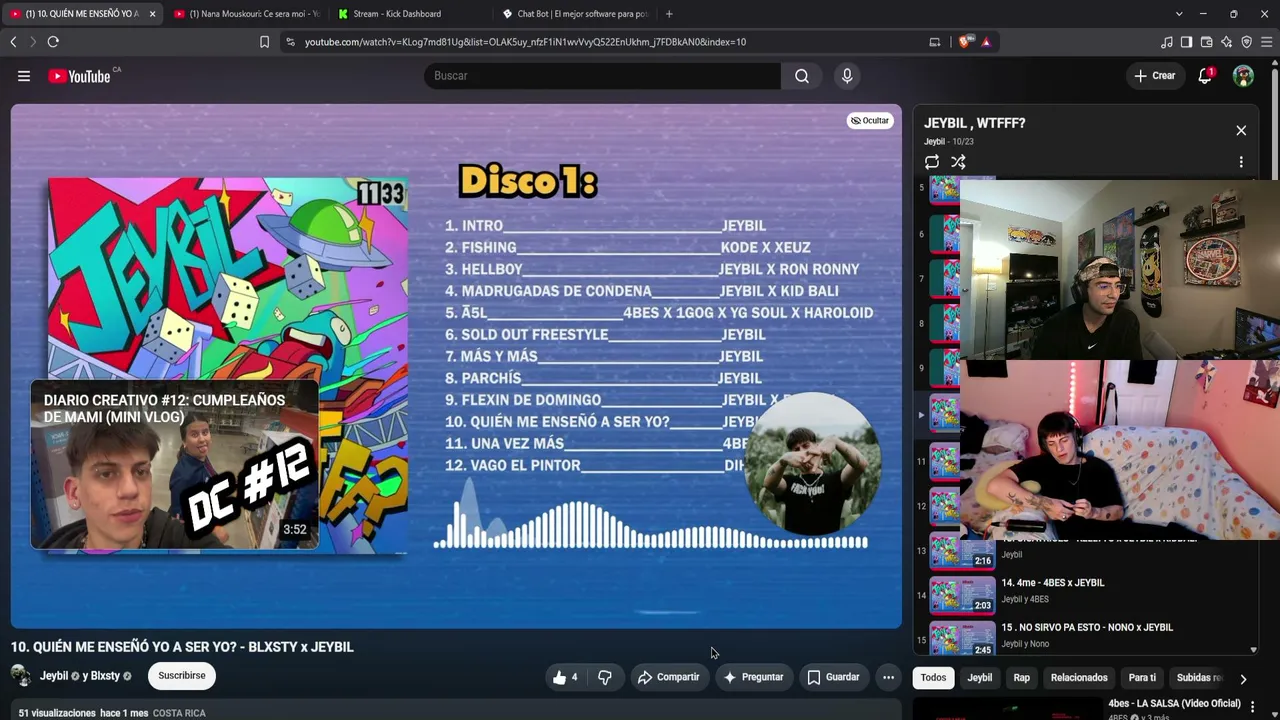1280x720 pixels.
Task: Open the notifications bell
Action: click(x=1205, y=76)
